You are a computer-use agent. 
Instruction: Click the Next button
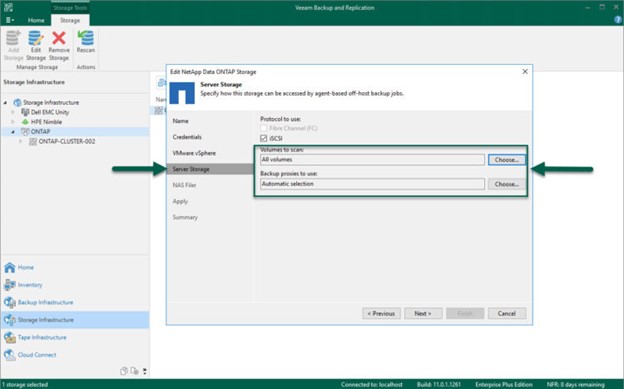423,314
